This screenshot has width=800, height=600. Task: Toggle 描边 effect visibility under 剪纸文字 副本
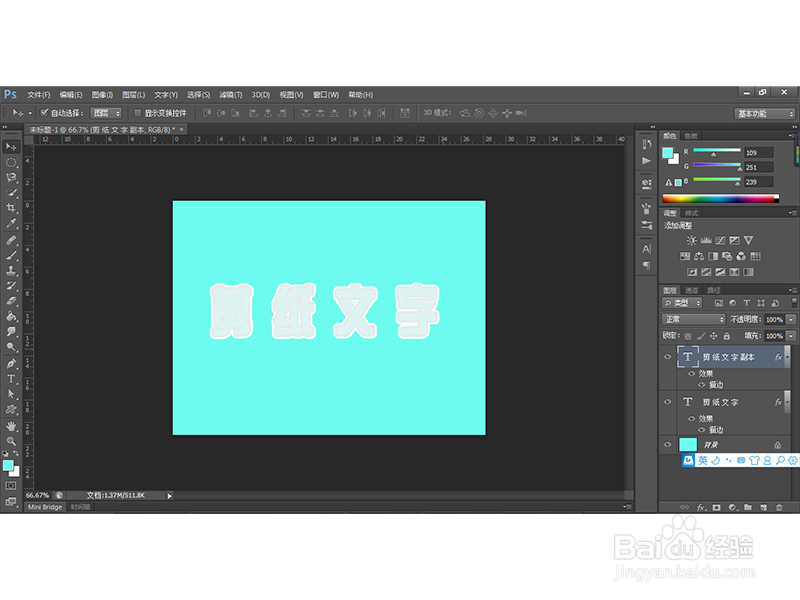702,385
